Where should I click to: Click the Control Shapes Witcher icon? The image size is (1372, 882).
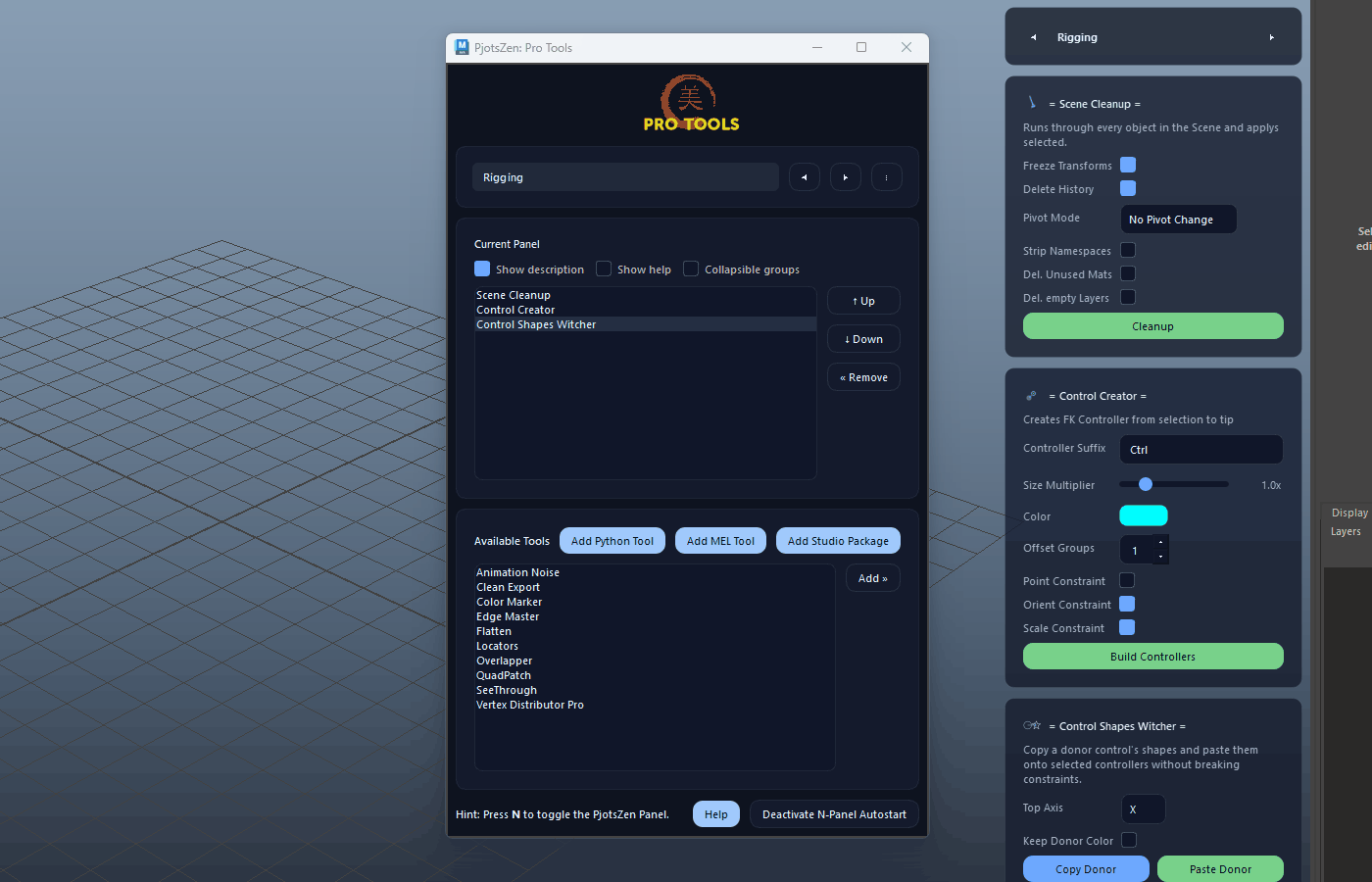[1032, 725]
